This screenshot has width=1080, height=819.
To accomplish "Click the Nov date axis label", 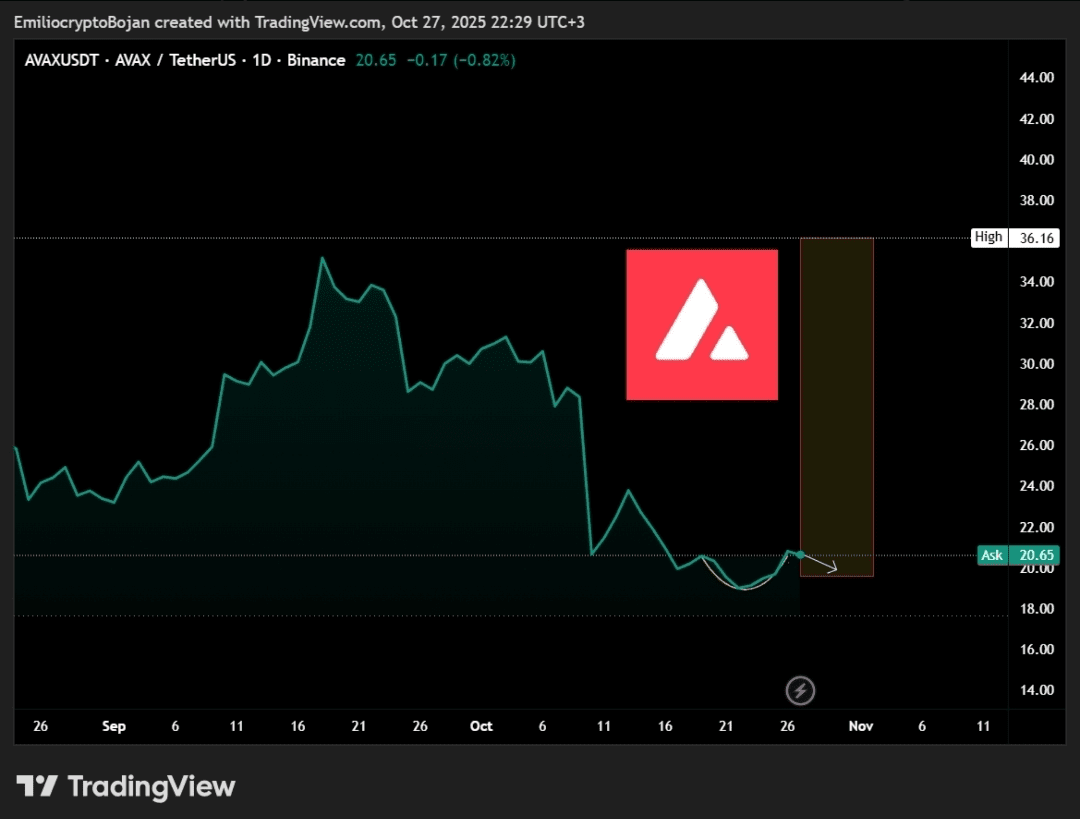I will tap(861, 726).
